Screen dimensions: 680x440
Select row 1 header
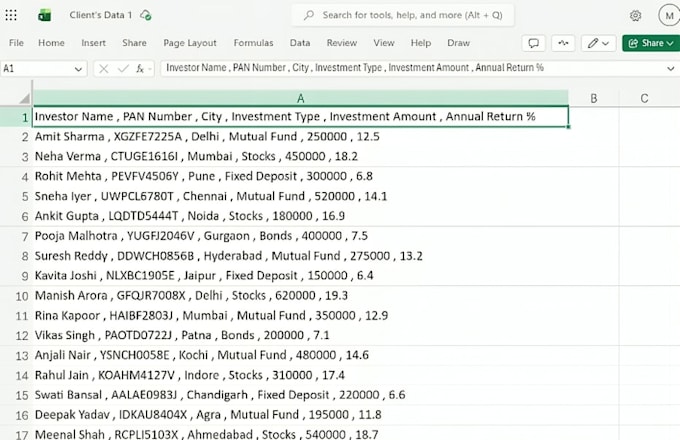(16, 117)
